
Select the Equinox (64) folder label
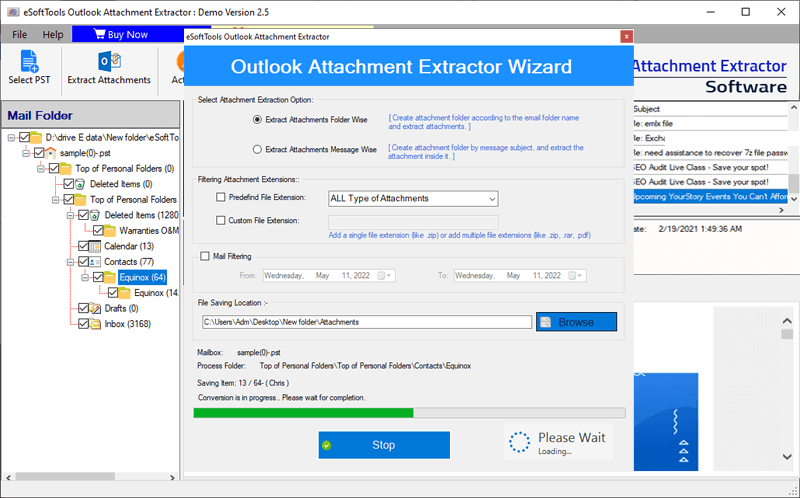tap(142, 277)
